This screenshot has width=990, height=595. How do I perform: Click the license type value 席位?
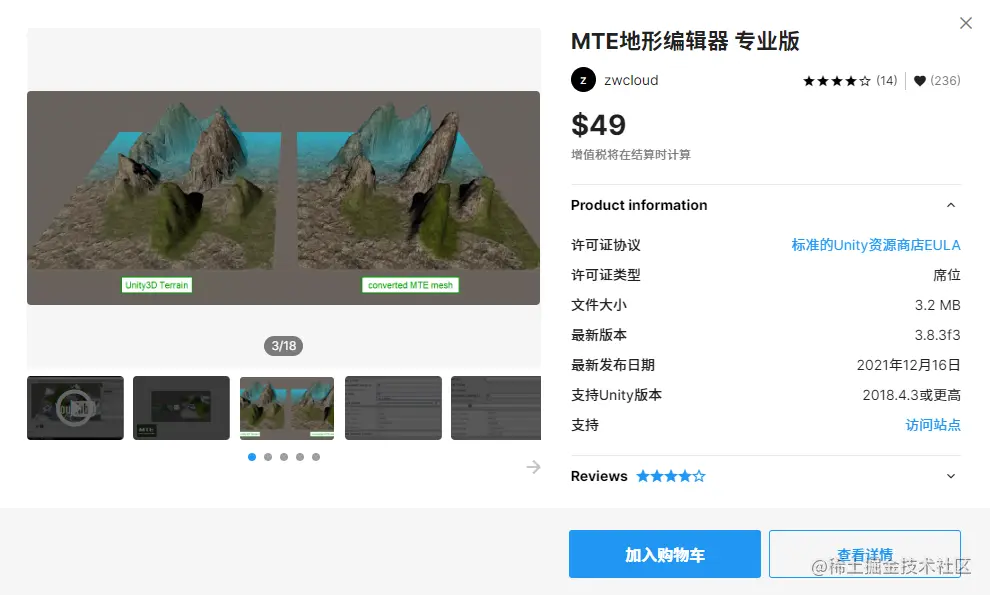coord(946,275)
